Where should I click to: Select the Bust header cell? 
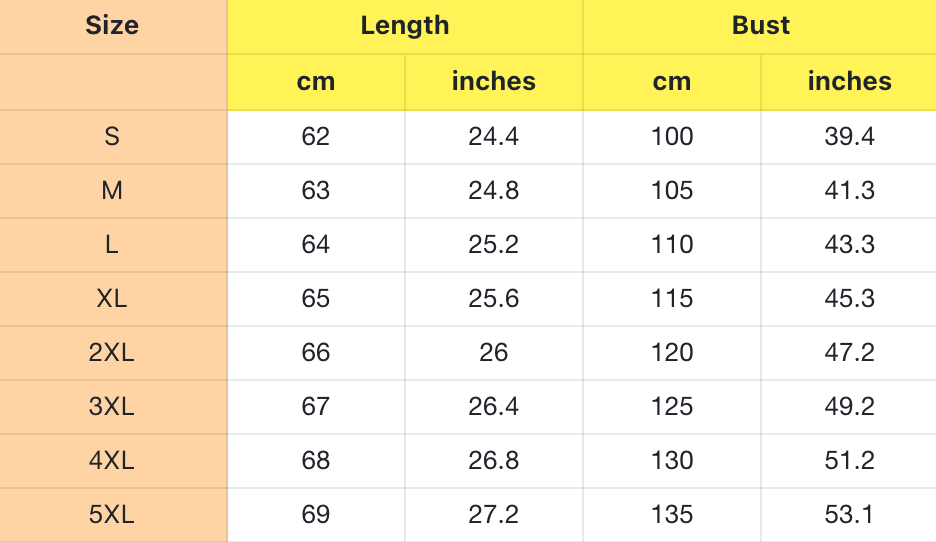pyautogui.click(x=761, y=26)
